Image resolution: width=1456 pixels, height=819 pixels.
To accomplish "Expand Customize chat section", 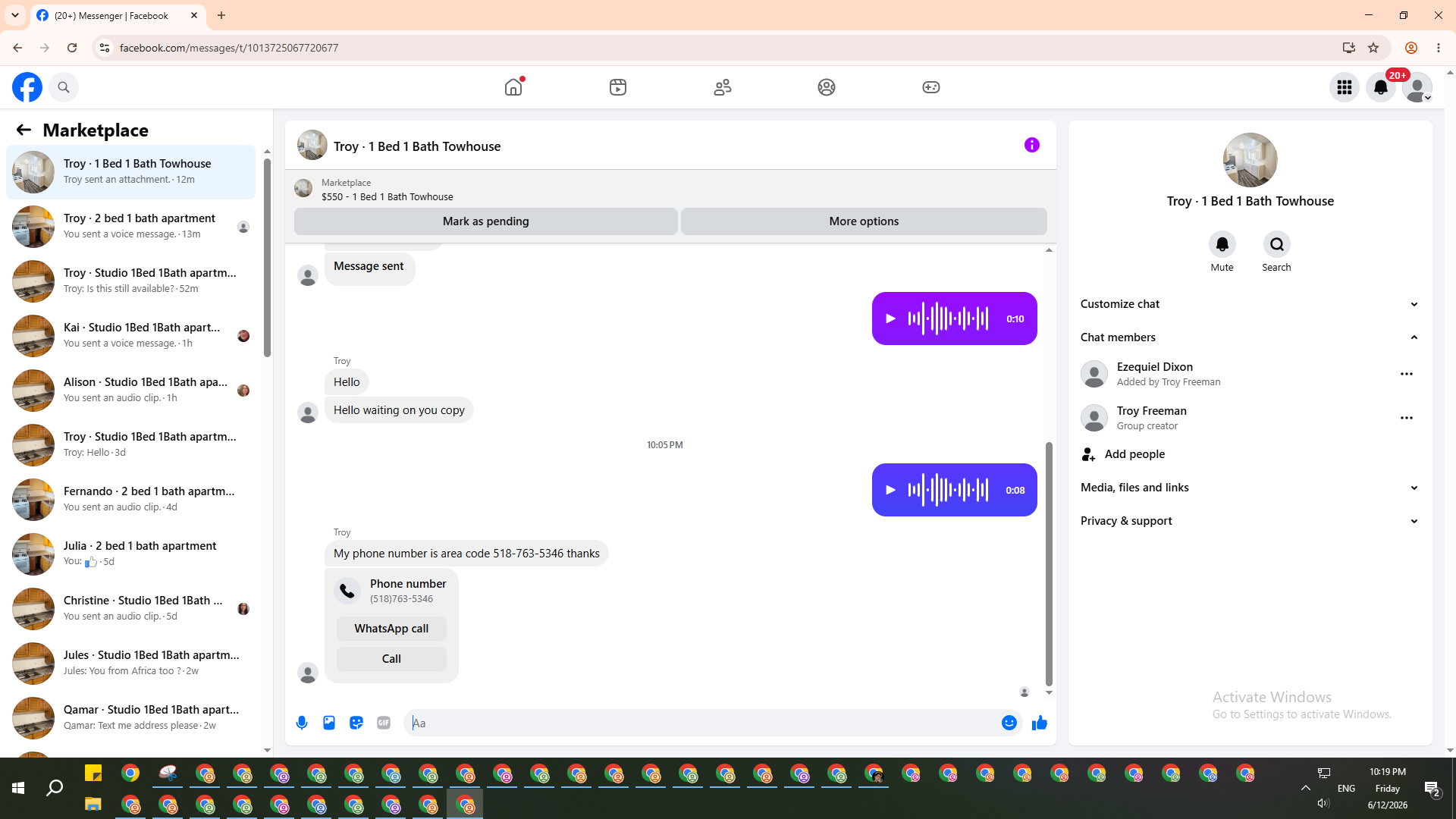I will (1250, 304).
